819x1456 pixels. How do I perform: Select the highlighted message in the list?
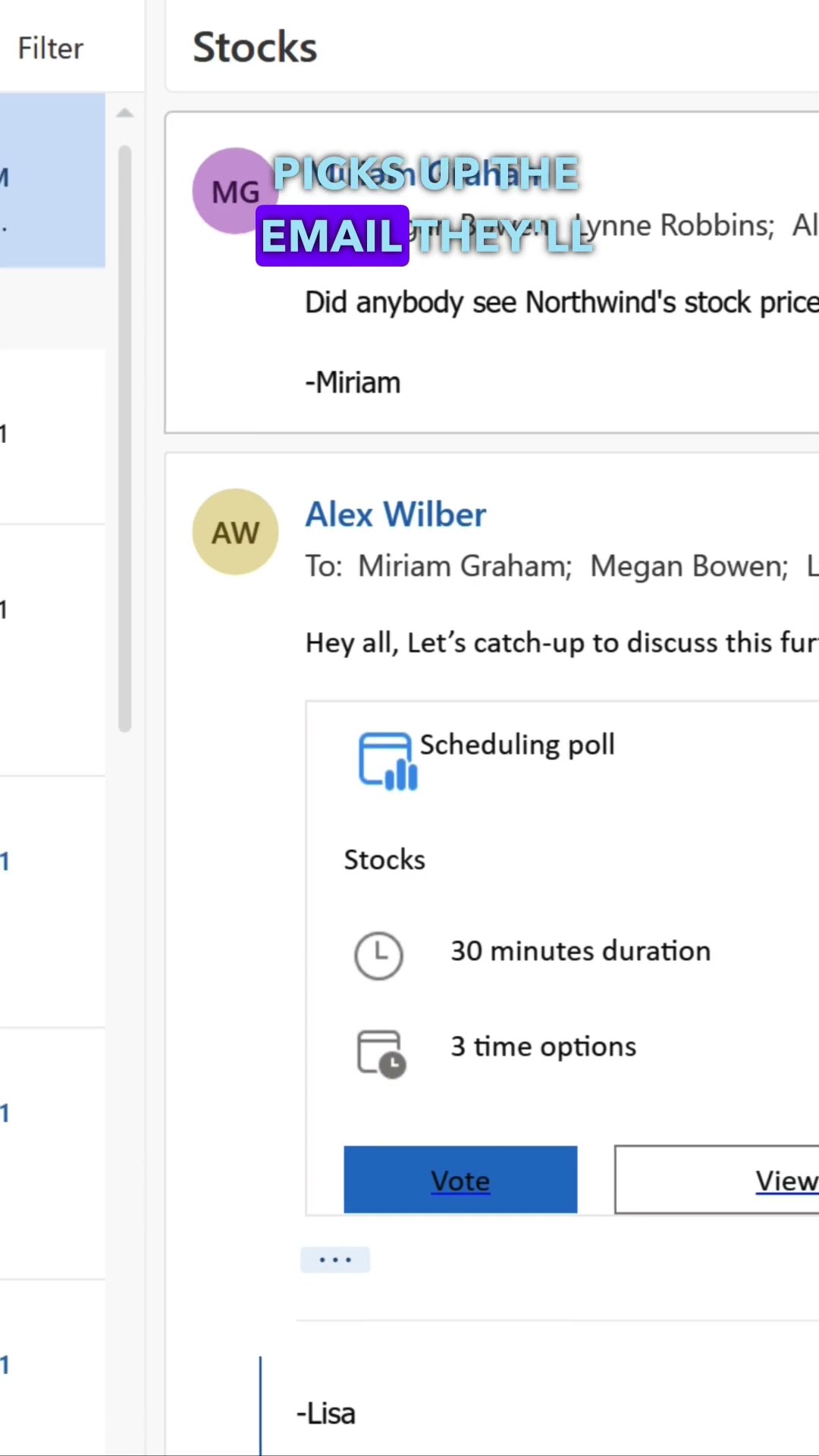pyautogui.click(x=52, y=180)
